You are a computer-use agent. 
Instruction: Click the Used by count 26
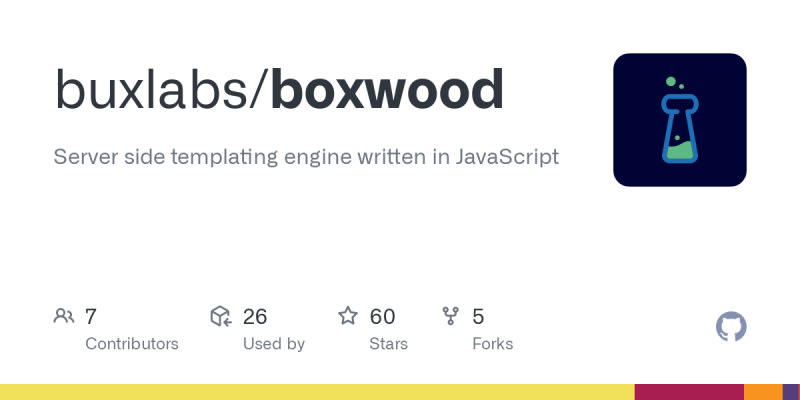pos(255,317)
